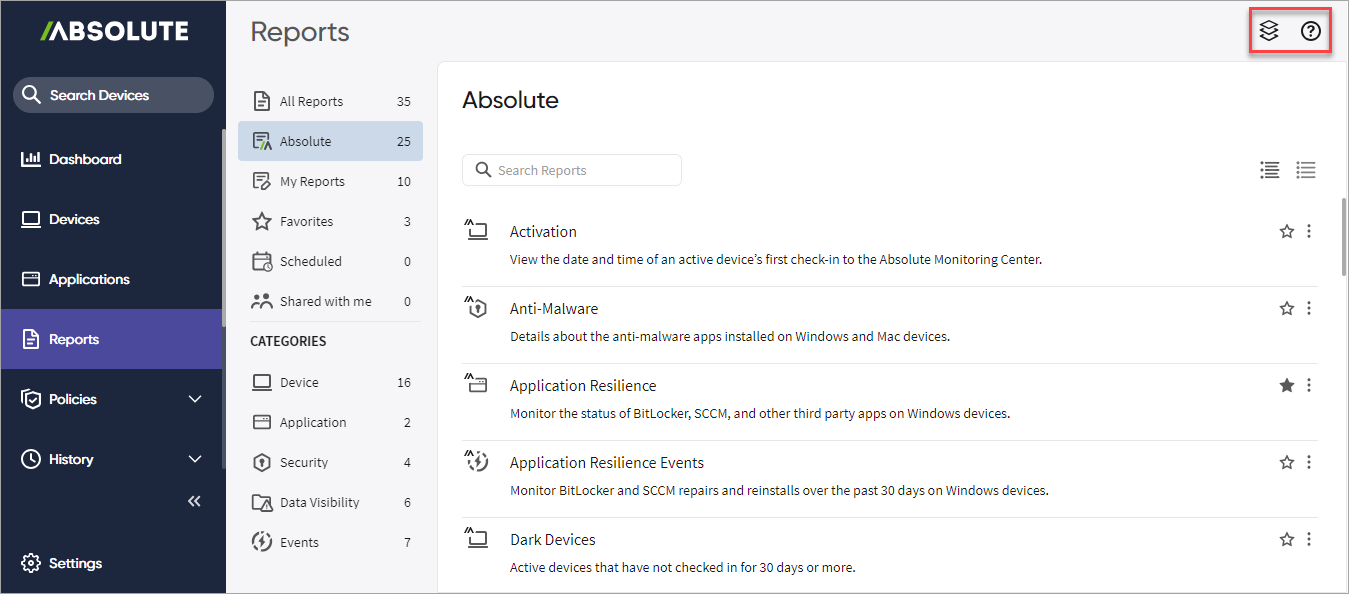The image size is (1349, 594).
Task: Click the Devices laptop icon in sidebar
Action: [x=31, y=219]
